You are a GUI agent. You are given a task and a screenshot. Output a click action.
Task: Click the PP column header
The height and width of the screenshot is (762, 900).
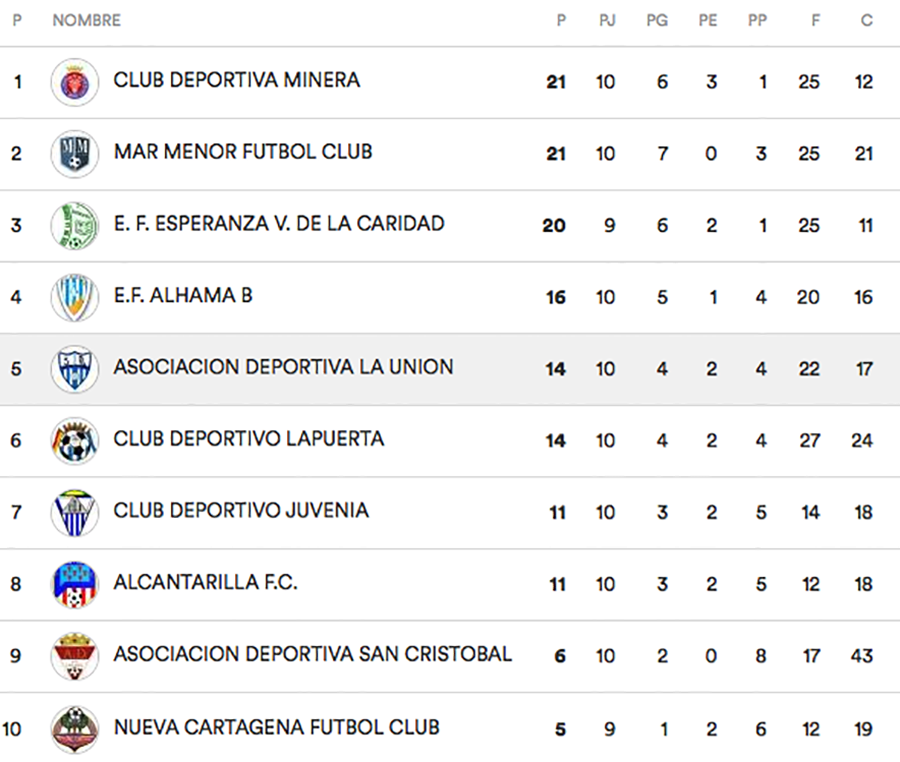coord(757,21)
